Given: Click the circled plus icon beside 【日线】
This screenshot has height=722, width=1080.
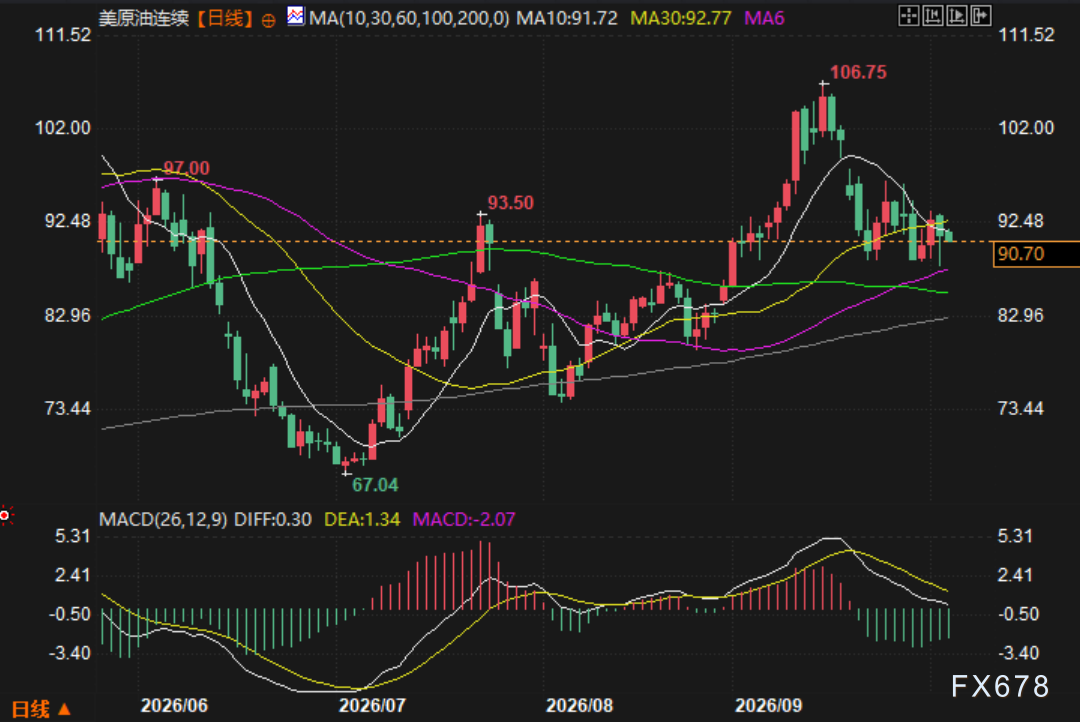Looking at the screenshot, I should coord(269,20).
